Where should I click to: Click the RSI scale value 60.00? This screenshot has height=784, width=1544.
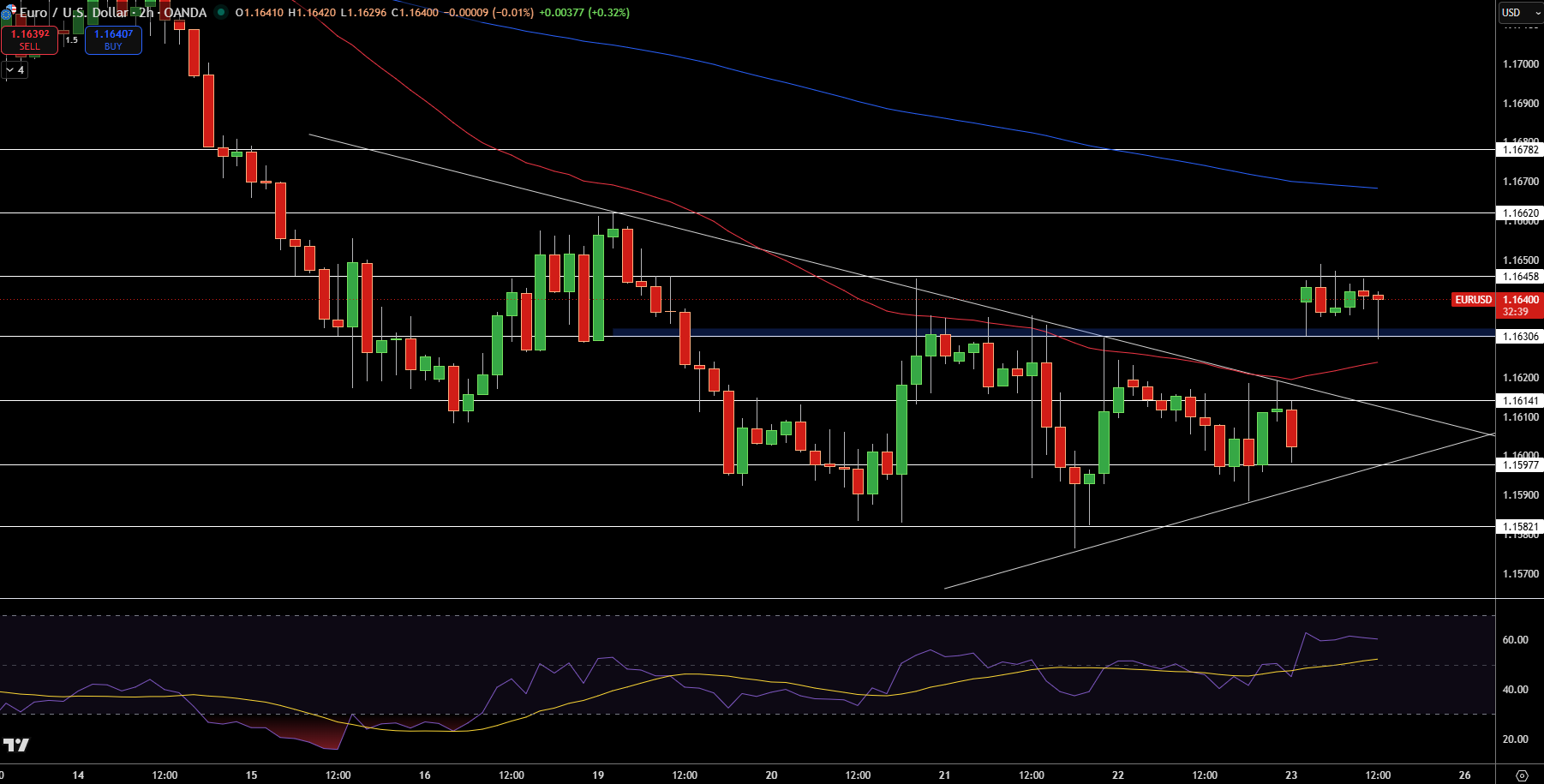point(1516,640)
